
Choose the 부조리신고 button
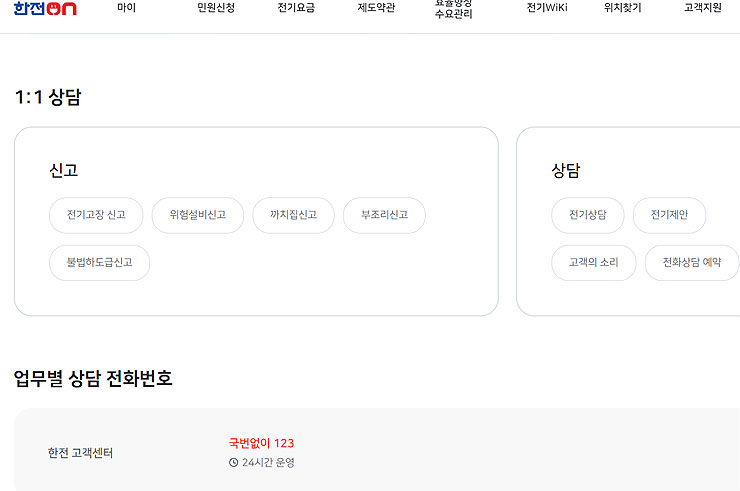click(384, 215)
